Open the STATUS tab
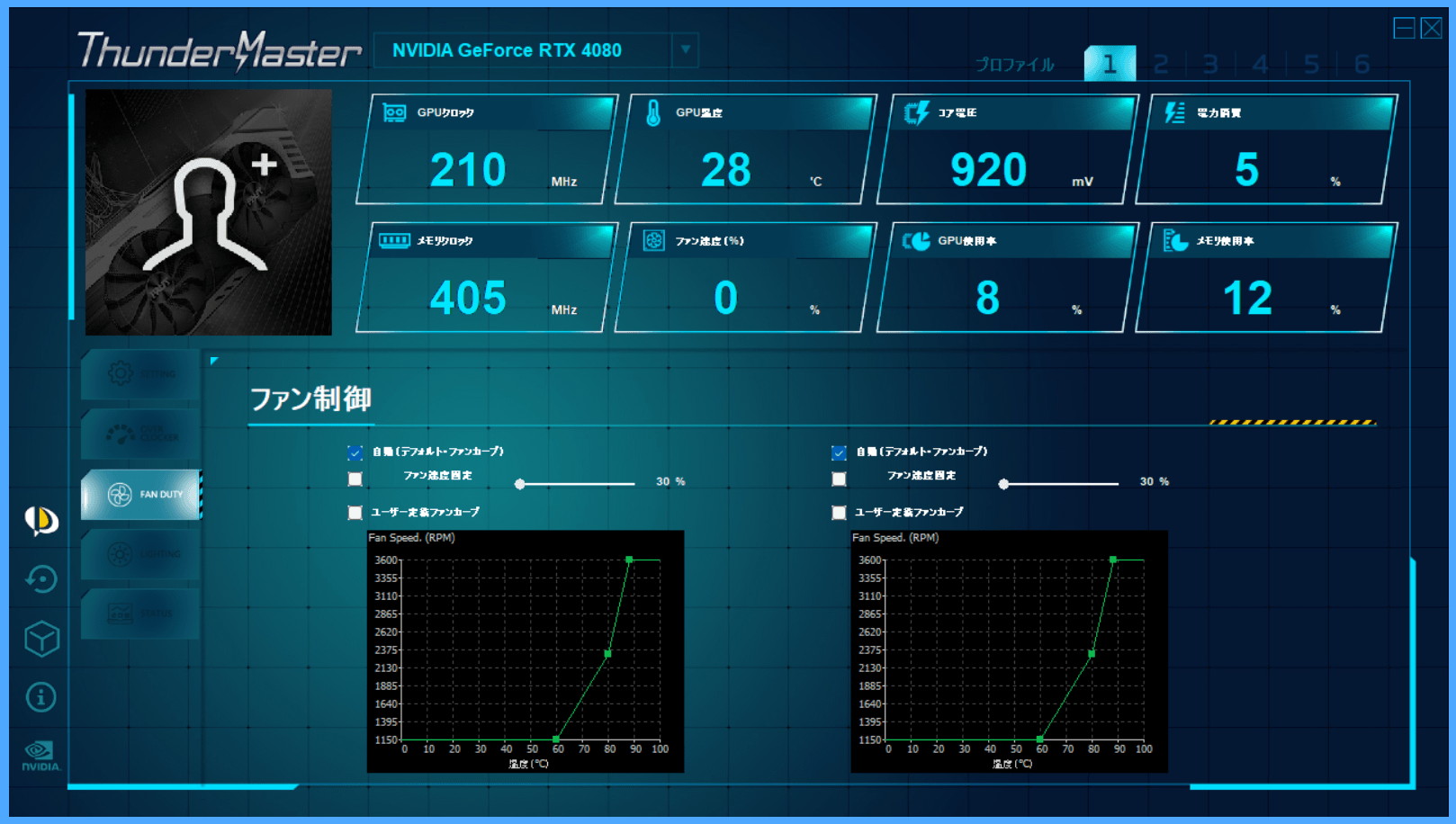1456x824 pixels. coord(140,614)
